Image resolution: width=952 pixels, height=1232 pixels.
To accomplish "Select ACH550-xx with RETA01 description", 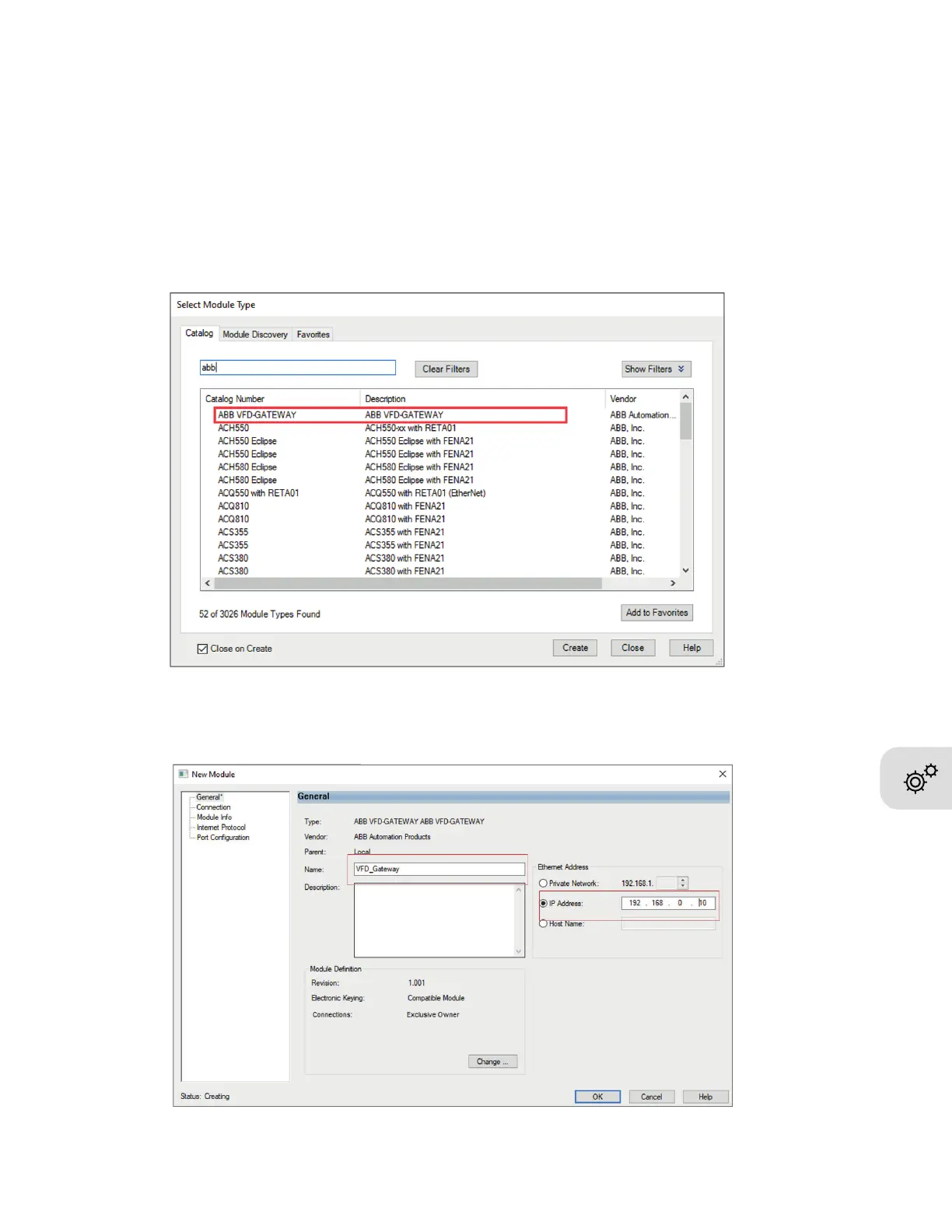I will pyautogui.click(x=411, y=428).
